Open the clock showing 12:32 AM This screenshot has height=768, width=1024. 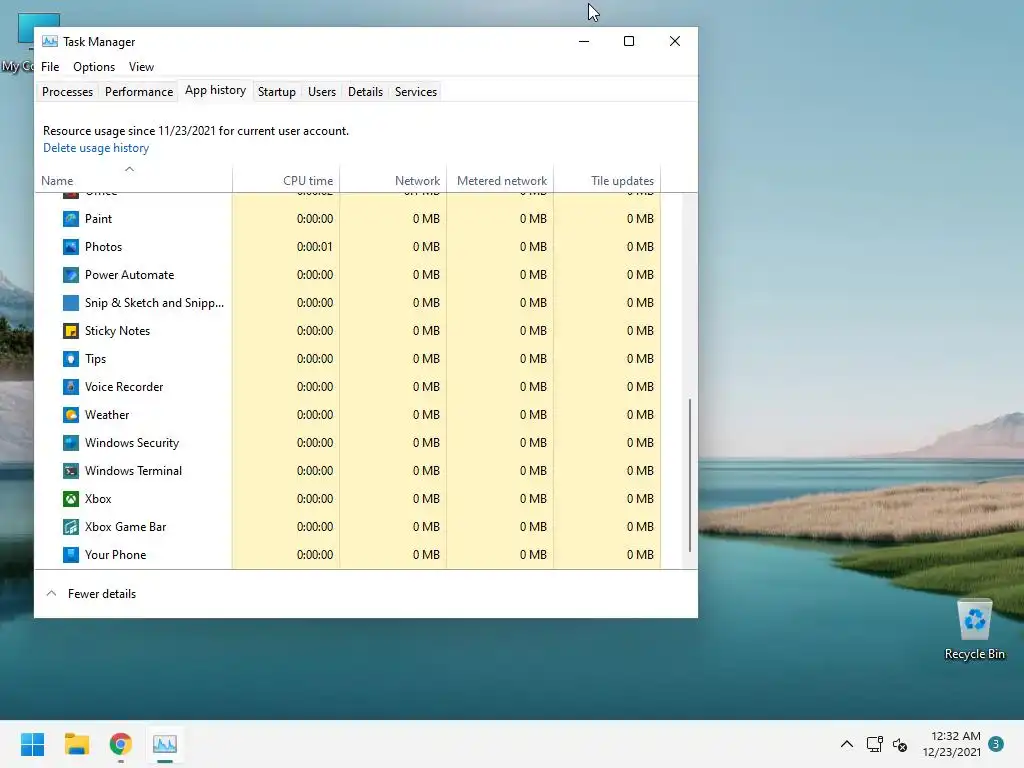tap(952, 744)
